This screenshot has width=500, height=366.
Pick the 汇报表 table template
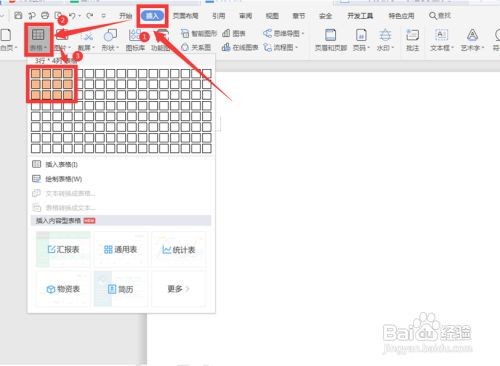[x=63, y=249]
